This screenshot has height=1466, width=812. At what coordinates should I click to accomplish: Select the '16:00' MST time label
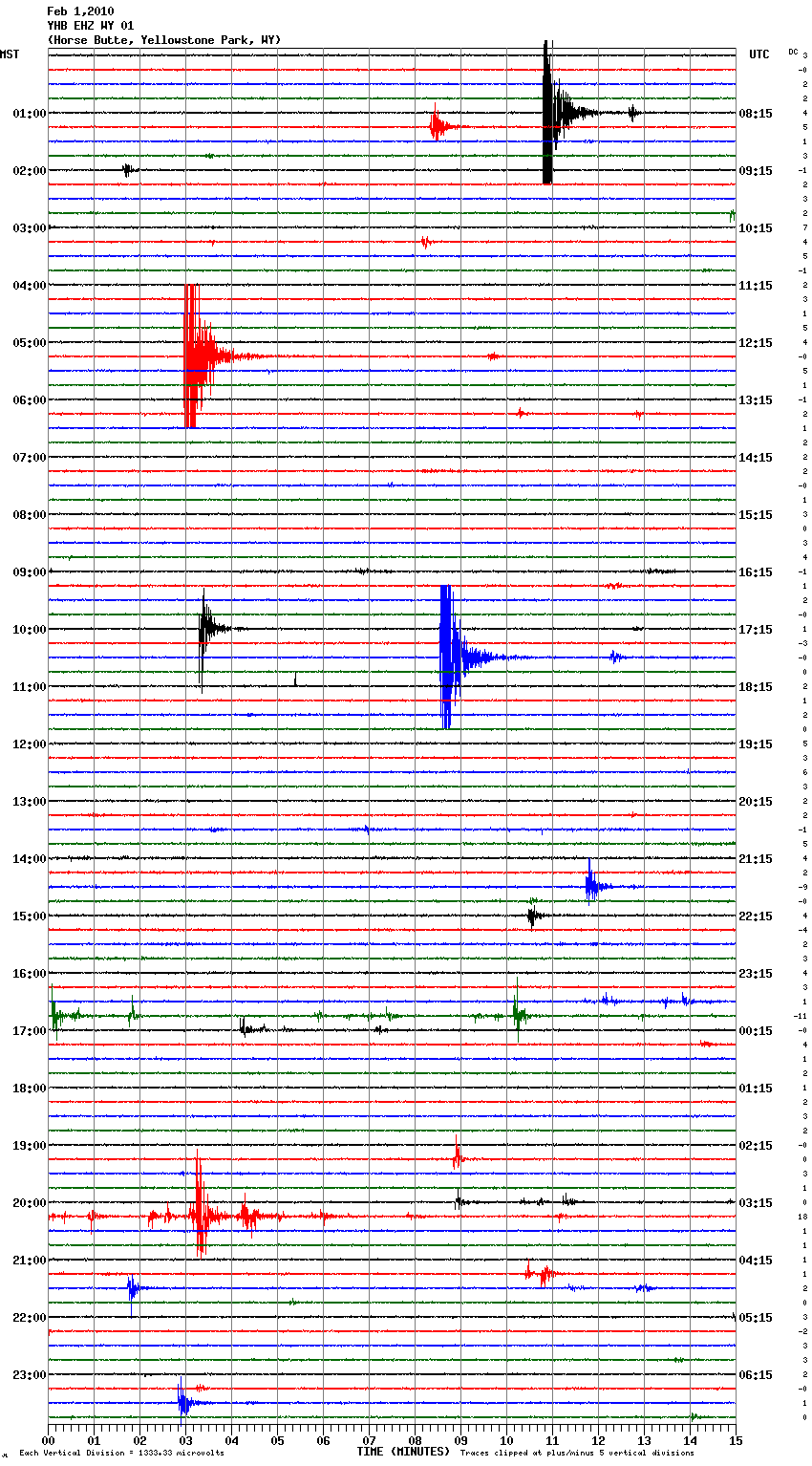point(30,974)
